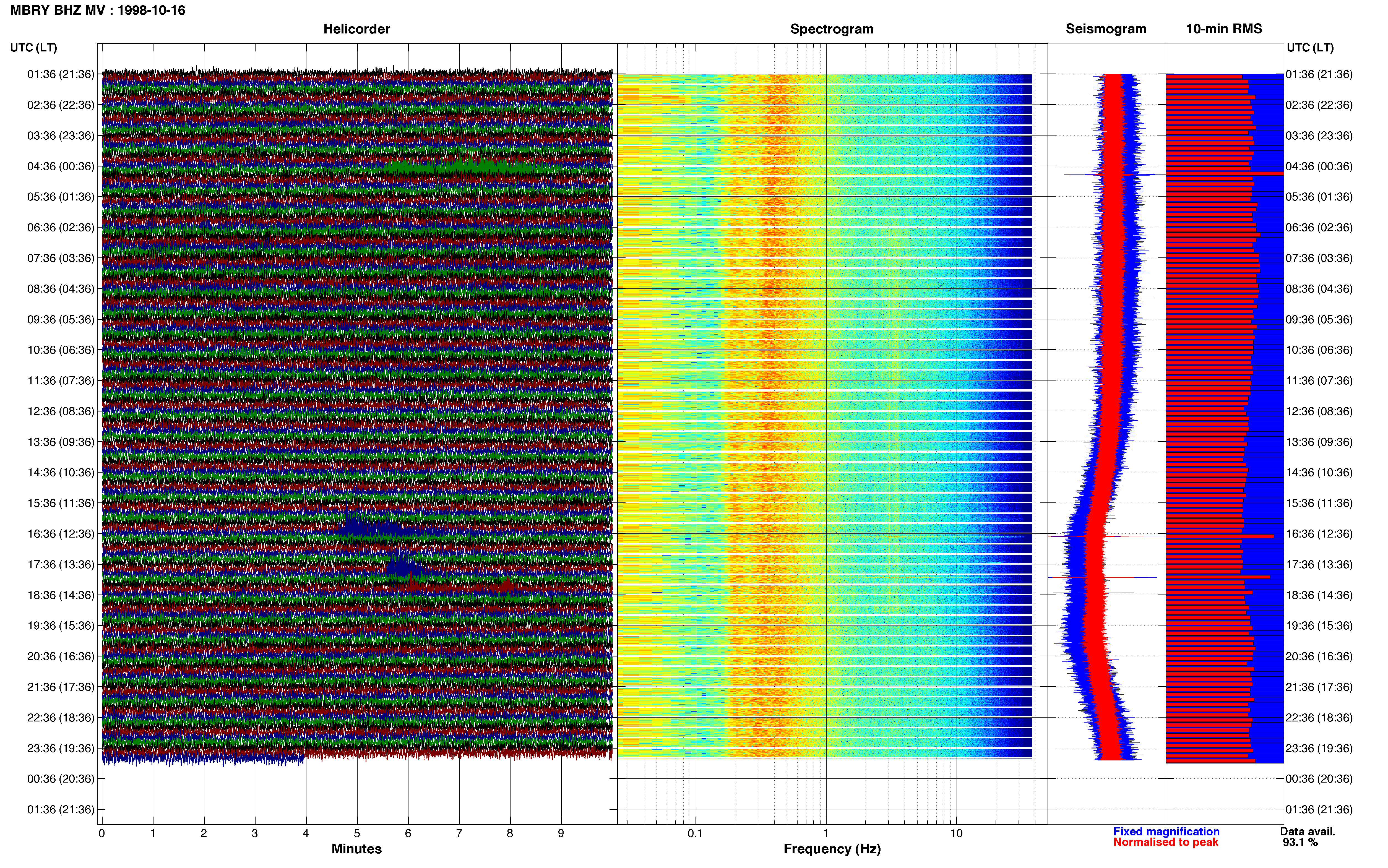The width and height of the screenshot is (1388, 868).
Task: Click "00:36 (20:36)" on the Helicorder time axis
Action: coord(60,779)
